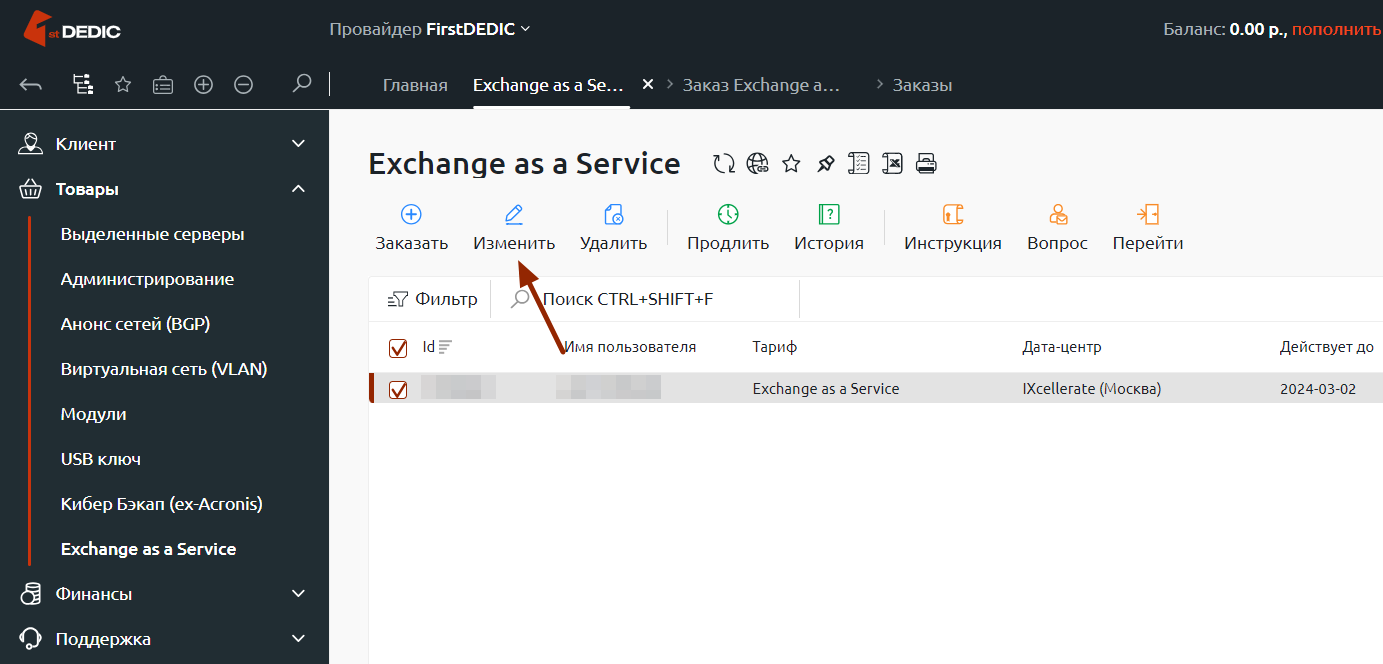1383x664 pixels.
Task: Pin the Exchange as a Service tab
Action: (x=825, y=164)
